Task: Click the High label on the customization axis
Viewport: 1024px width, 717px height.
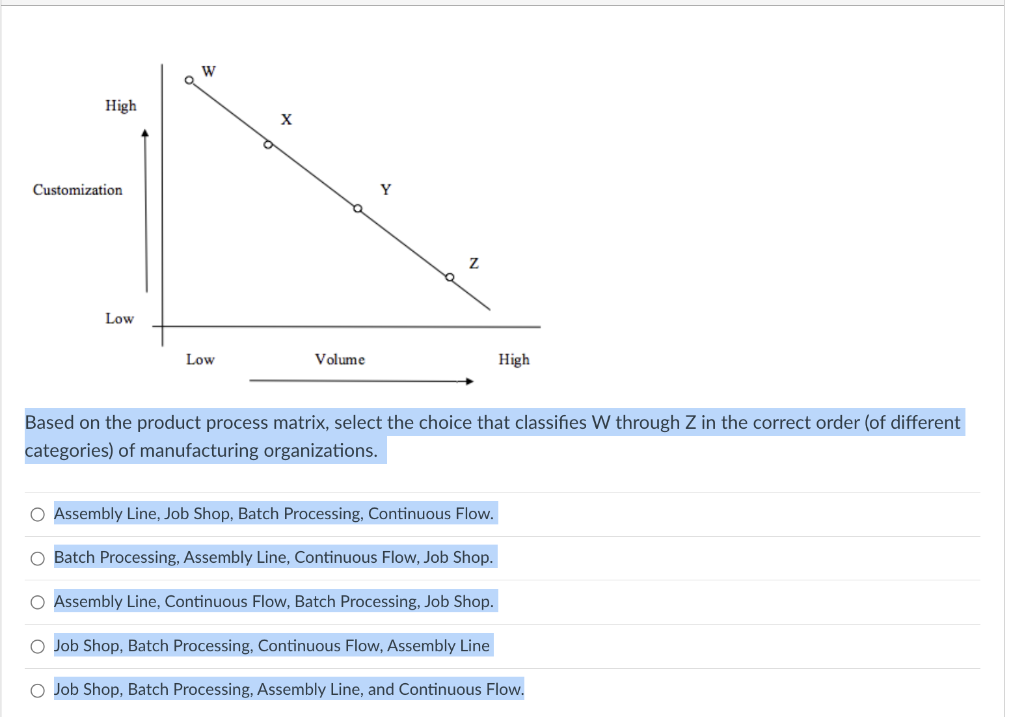Action: click(x=120, y=106)
